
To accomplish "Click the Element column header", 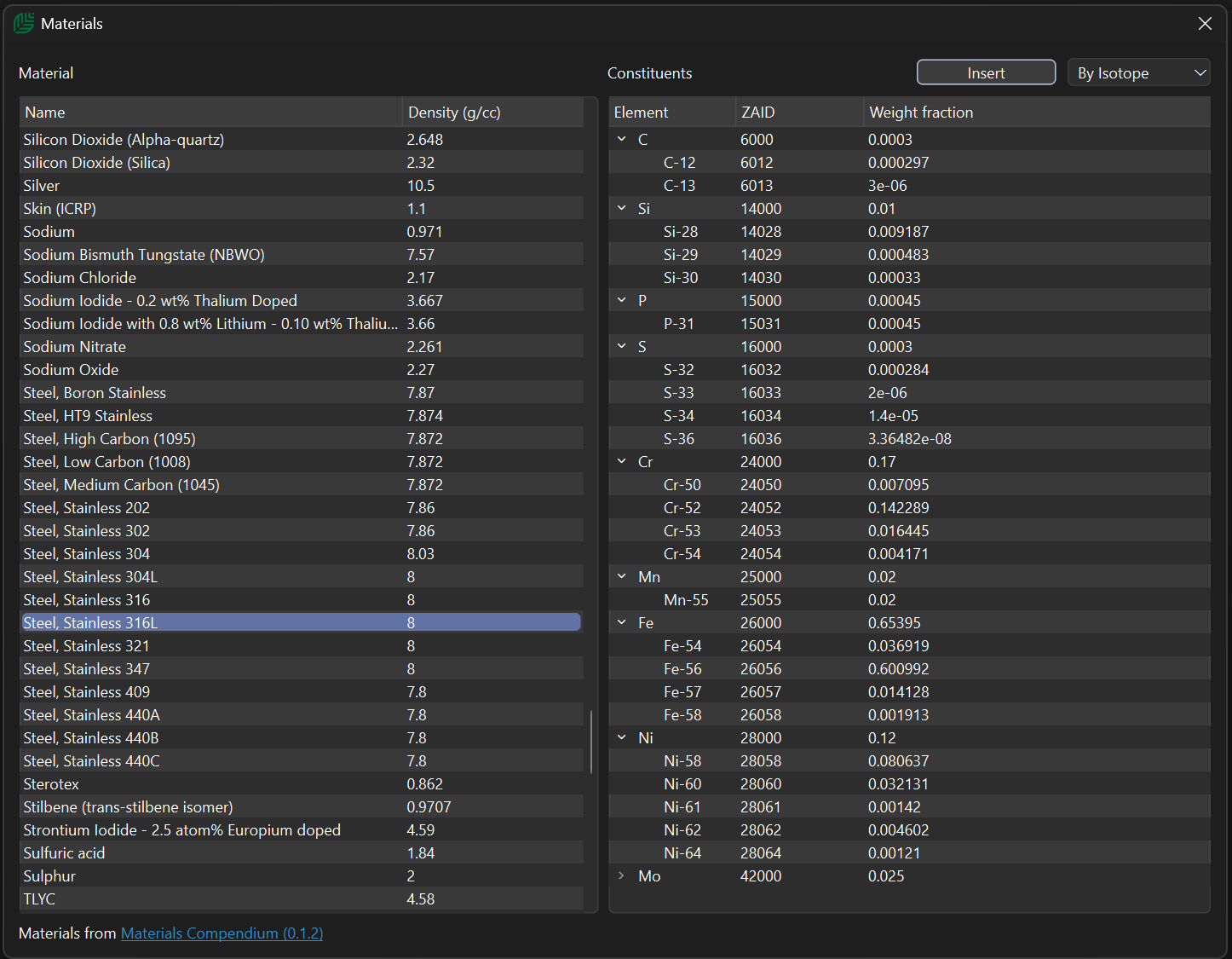I will [x=672, y=112].
